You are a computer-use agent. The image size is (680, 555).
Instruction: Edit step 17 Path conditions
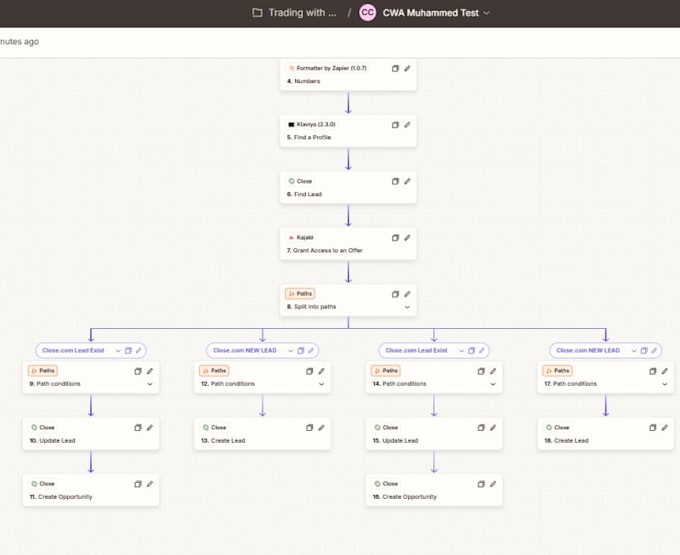(x=665, y=371)
